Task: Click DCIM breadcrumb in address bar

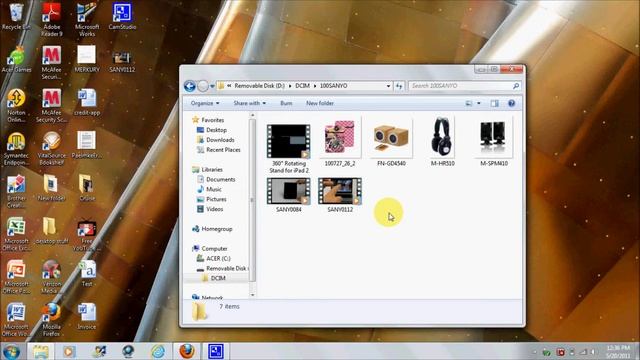Action: coord(302,86)
